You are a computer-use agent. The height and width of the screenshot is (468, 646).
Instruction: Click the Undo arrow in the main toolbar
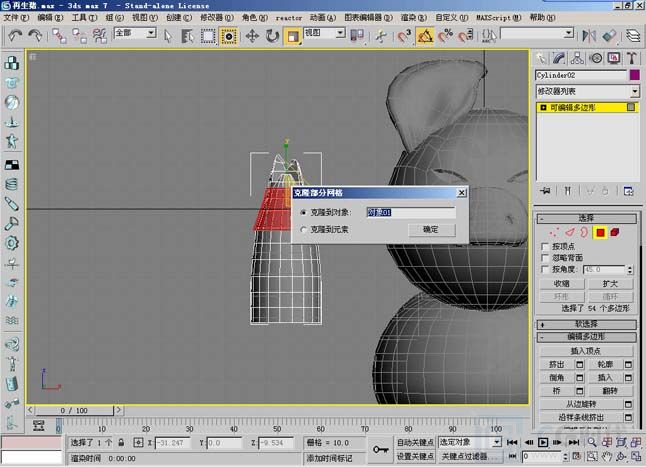coord(15,35)
